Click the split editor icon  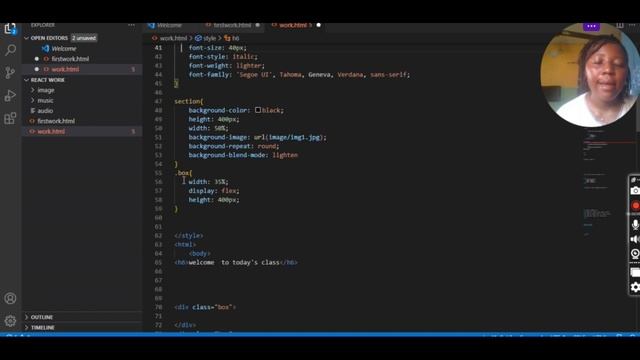click(x=620, y=25)
